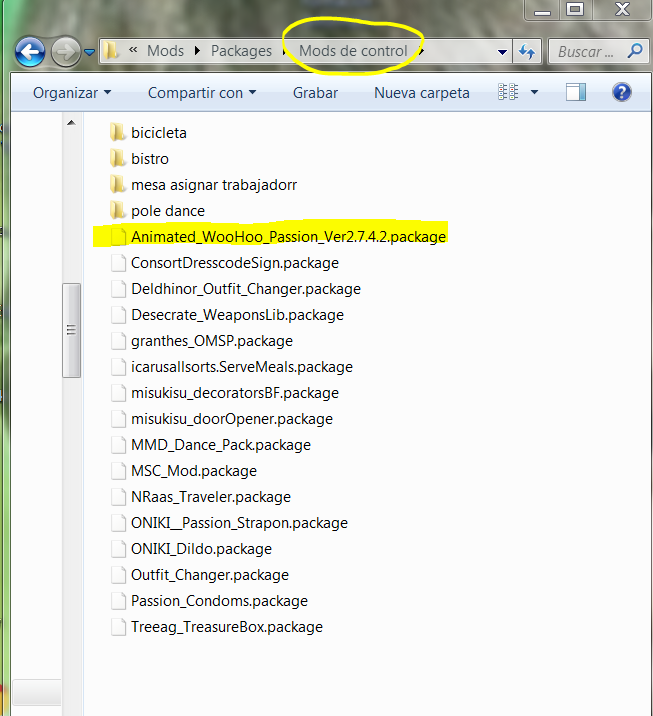Open recent pages dropdown beside Forward arrow

(90, 53)
